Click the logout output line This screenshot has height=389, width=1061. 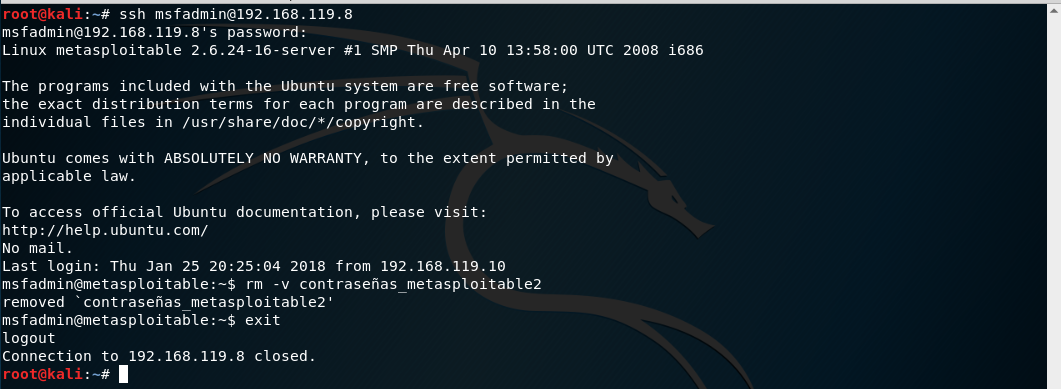(x=28, y=338)
